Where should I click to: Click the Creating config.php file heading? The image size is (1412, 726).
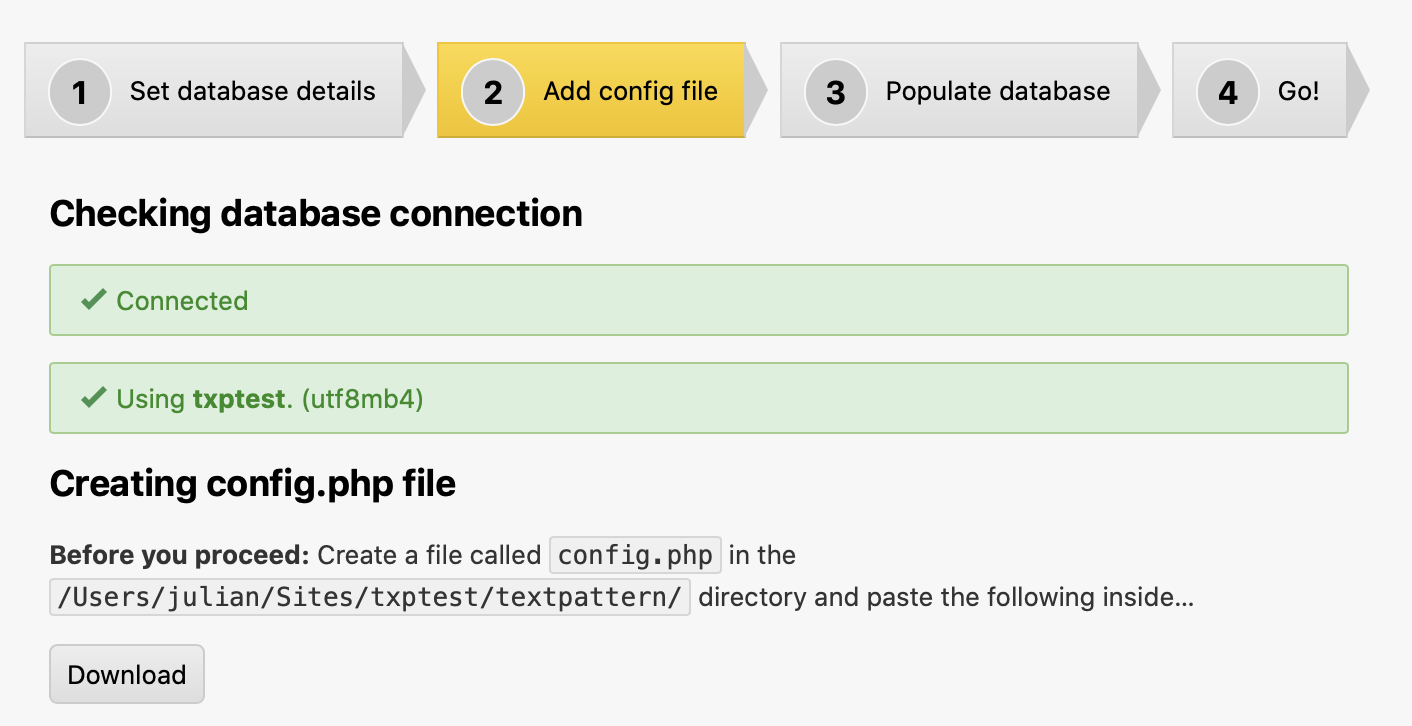253,484
